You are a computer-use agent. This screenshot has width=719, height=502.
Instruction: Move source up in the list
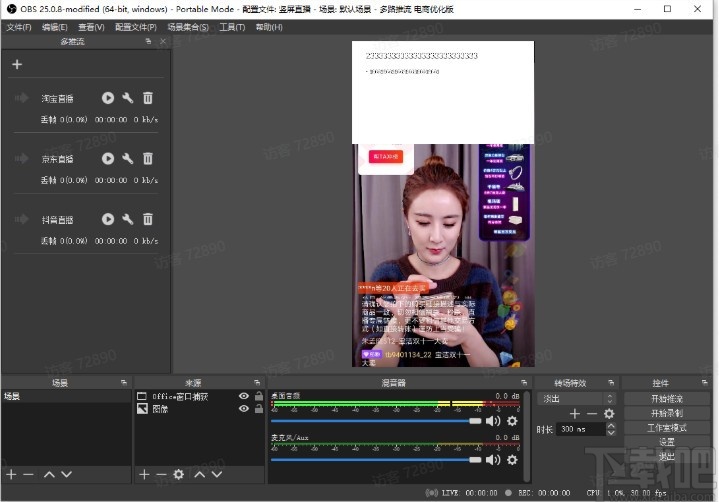tap(199, 474)
